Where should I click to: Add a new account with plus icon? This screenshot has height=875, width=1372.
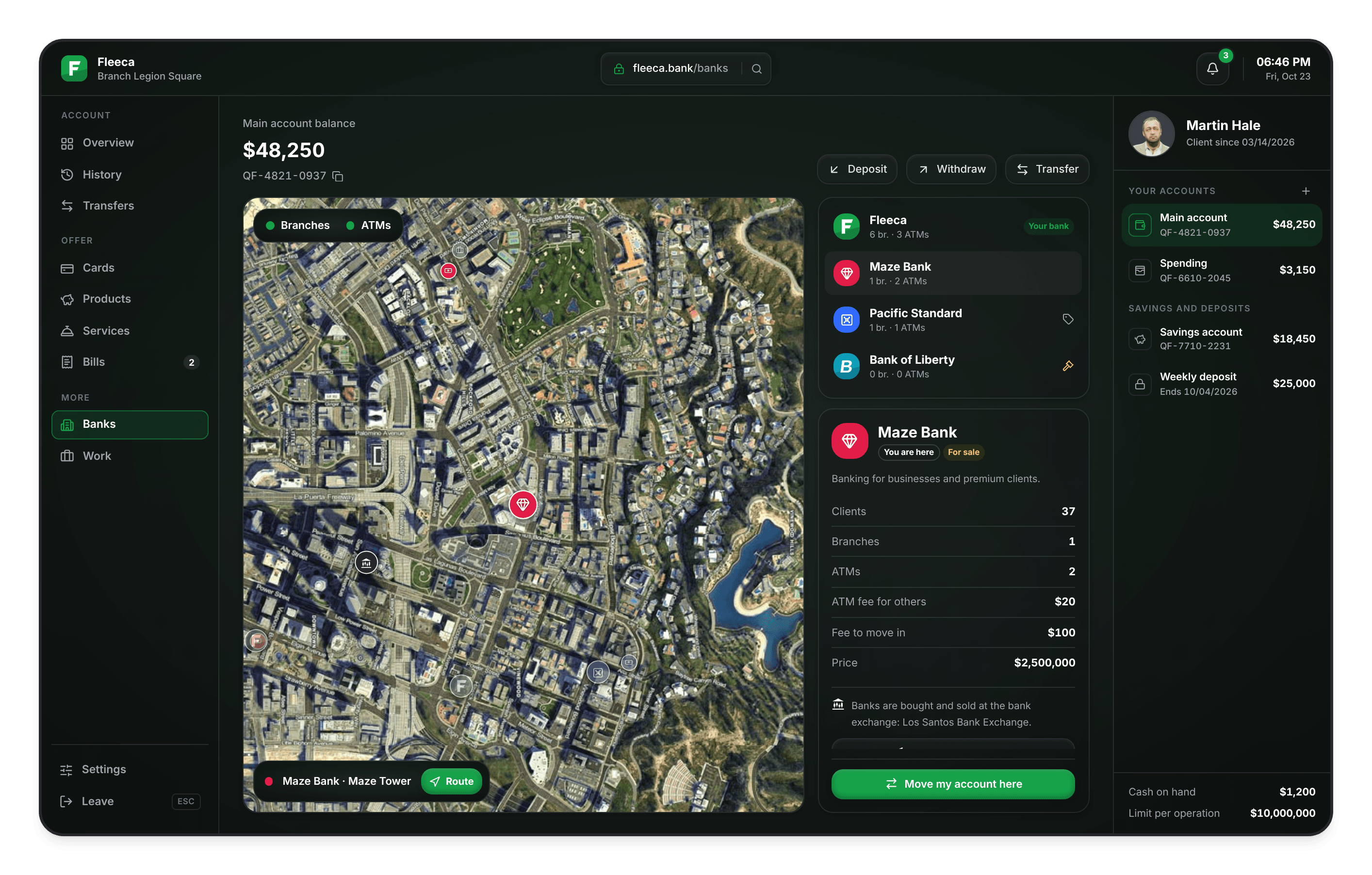[1306, 191]
